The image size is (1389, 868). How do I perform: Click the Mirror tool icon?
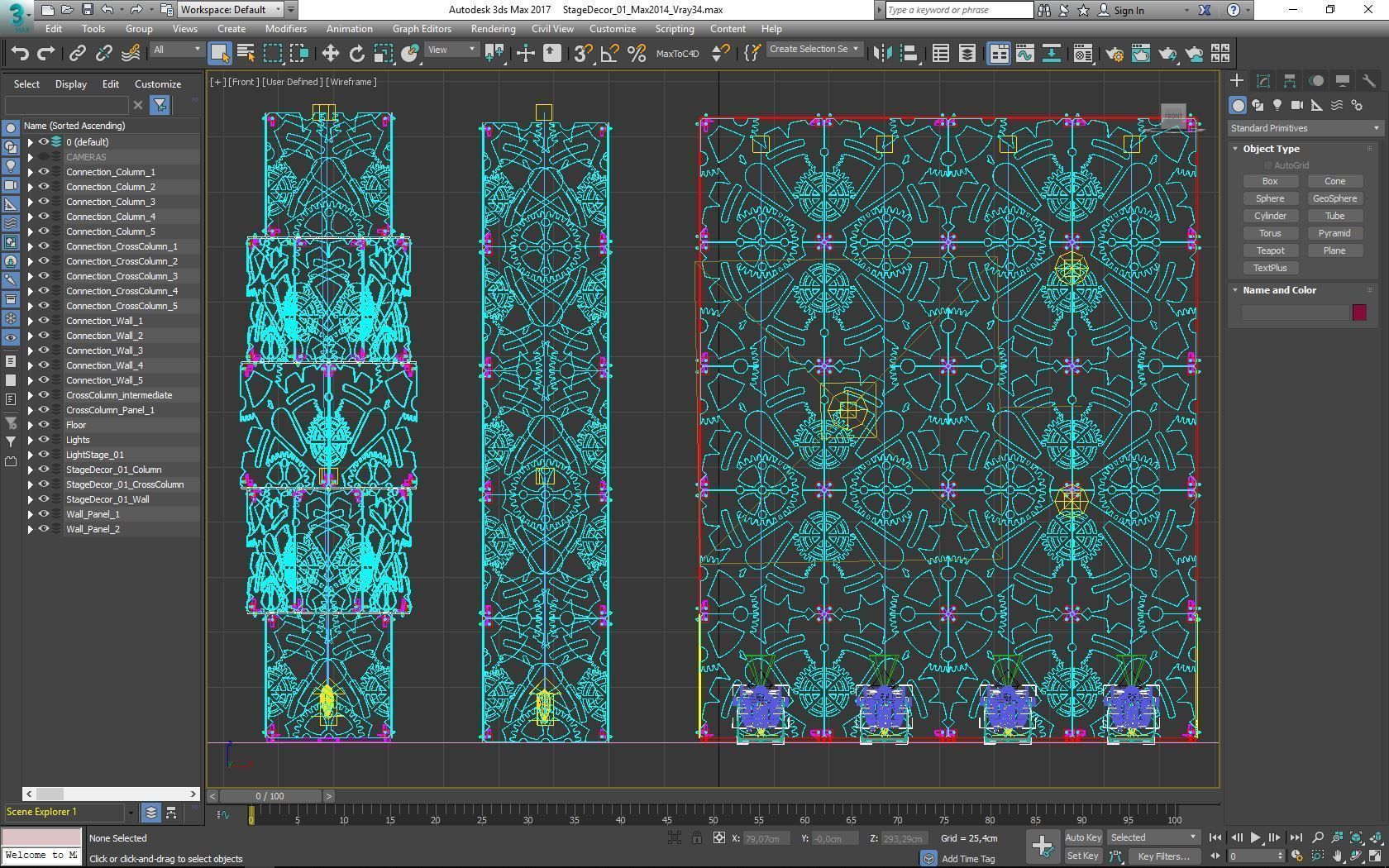[882, 54]
